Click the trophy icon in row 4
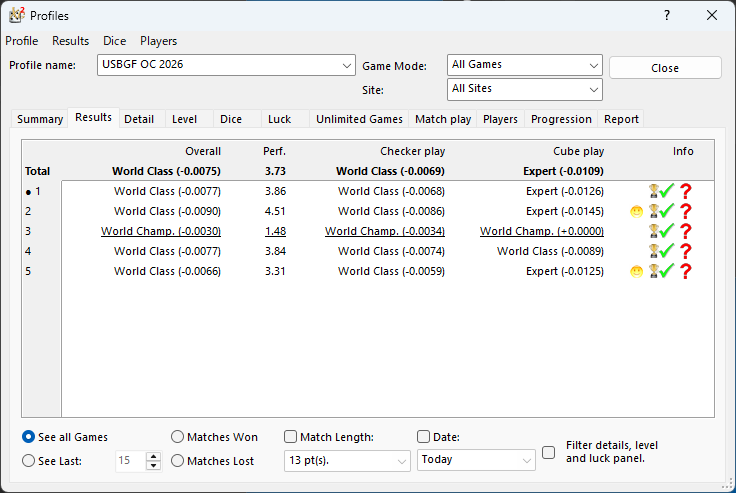Image resolution: width=736 pixels, height=493 pixels. 653,251
